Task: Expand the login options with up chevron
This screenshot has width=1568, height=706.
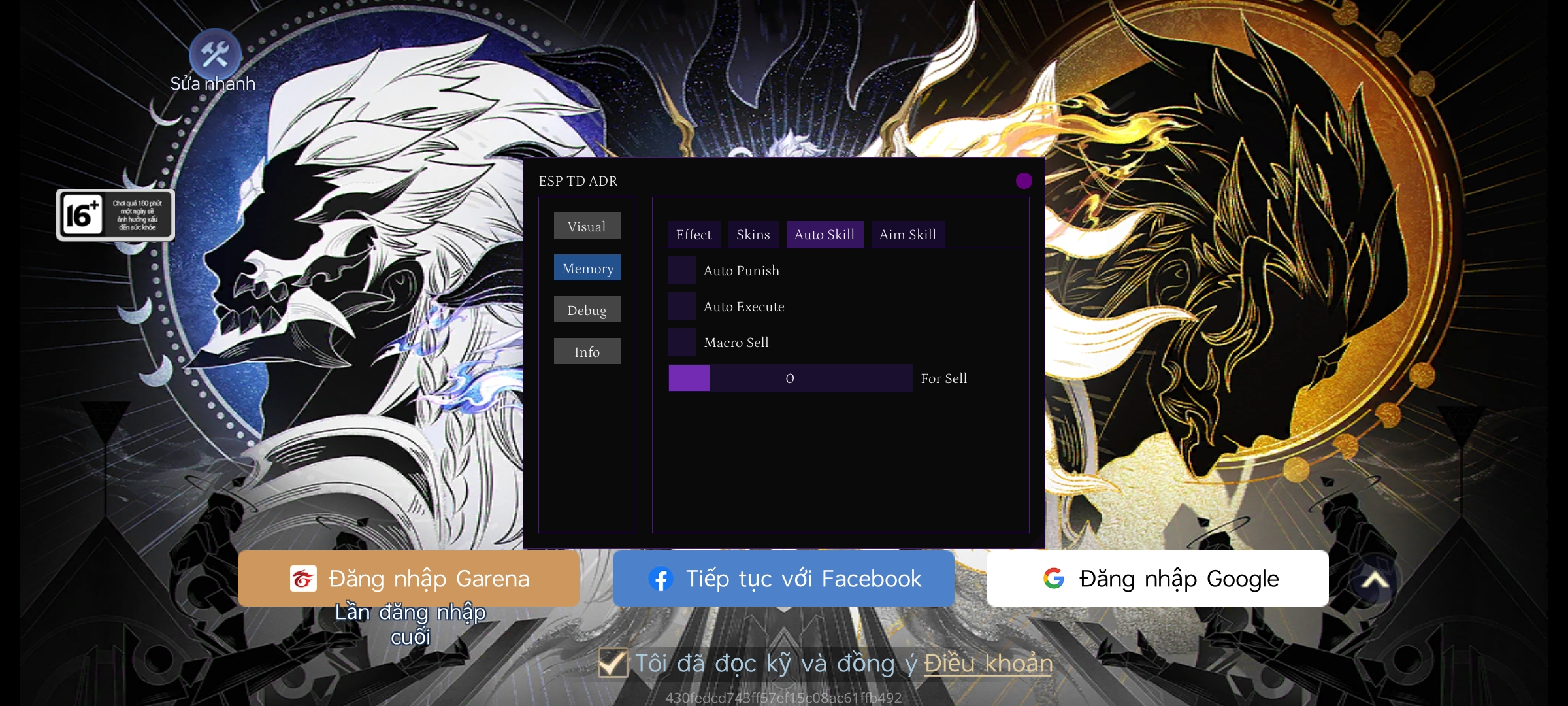Action: click(1375, 580)
